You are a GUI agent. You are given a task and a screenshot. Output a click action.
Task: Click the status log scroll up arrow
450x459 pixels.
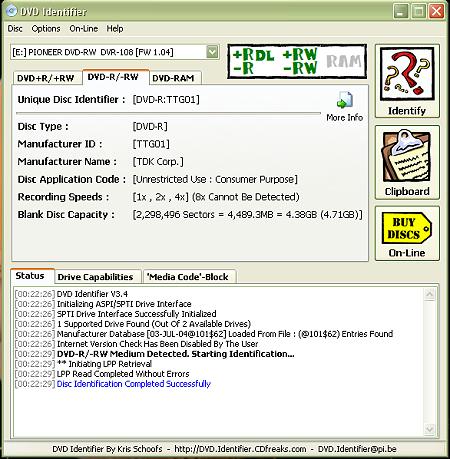click(x=430, y=294)
